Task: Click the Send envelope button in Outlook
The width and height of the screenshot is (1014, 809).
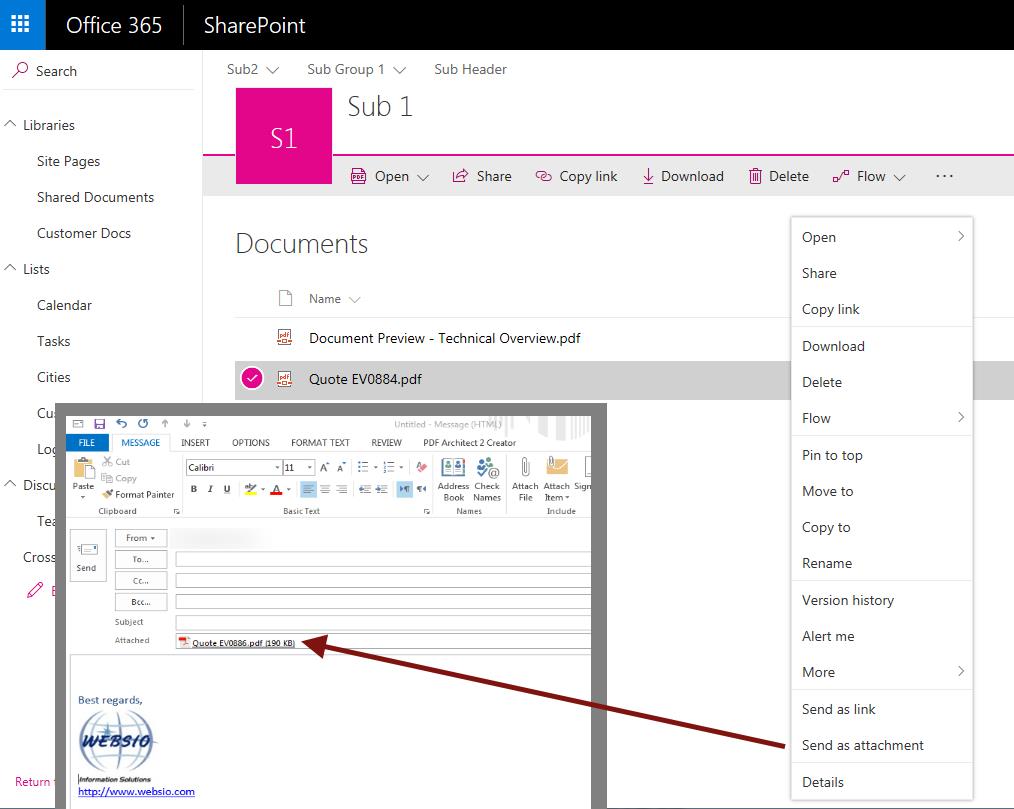Action: pyautogui.click(x=87, y=556)
